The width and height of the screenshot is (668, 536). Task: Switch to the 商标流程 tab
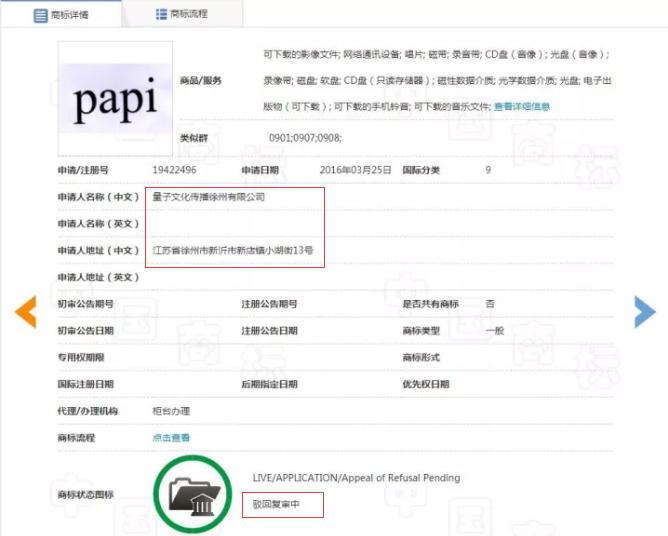(x=188, y=14)
